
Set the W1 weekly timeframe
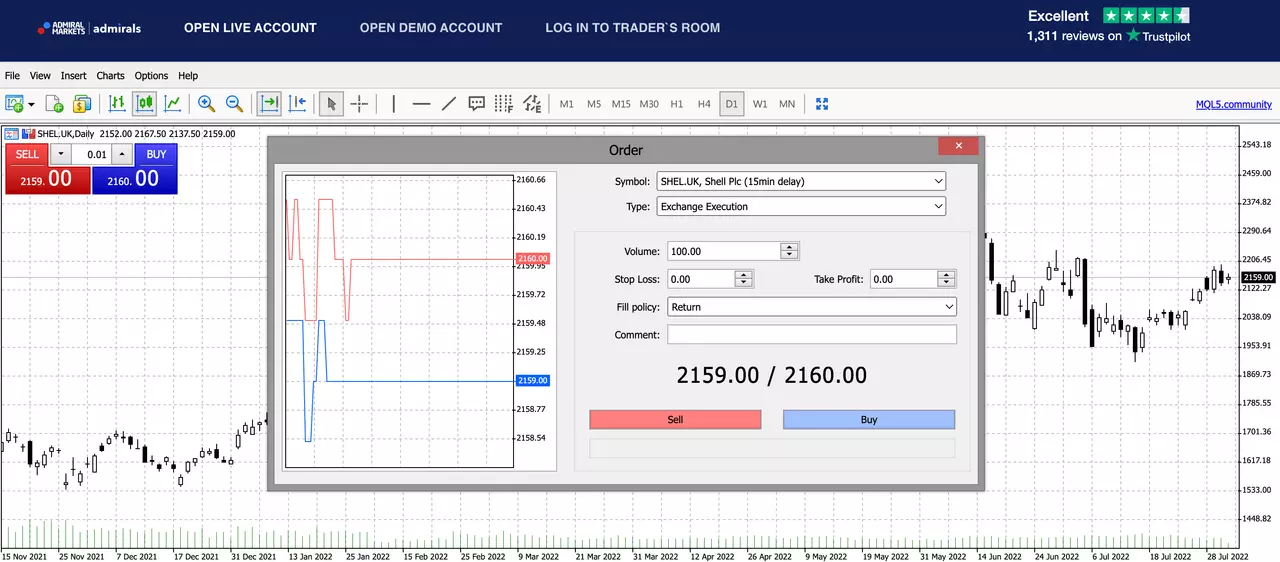pos(760,104)
